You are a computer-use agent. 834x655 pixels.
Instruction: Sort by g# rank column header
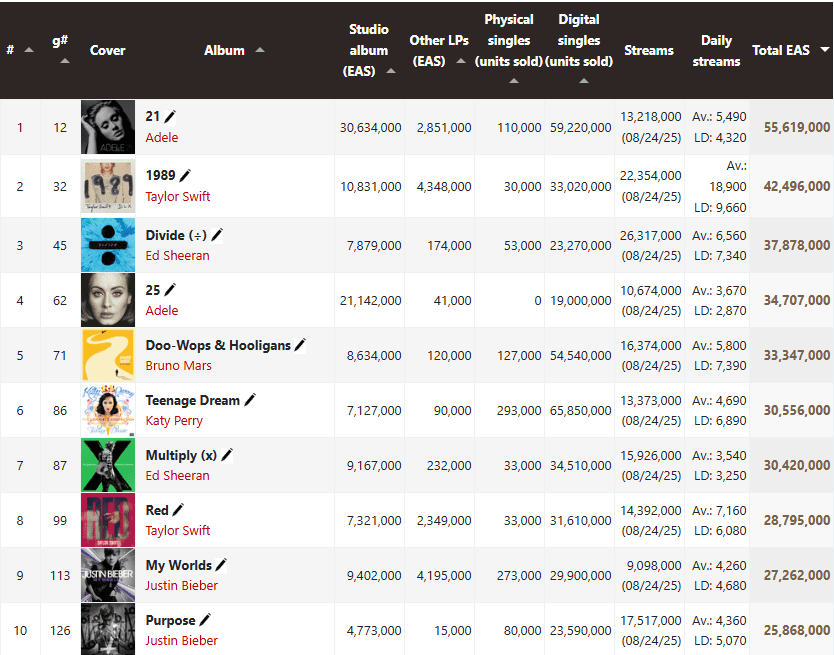pos(61,50)
